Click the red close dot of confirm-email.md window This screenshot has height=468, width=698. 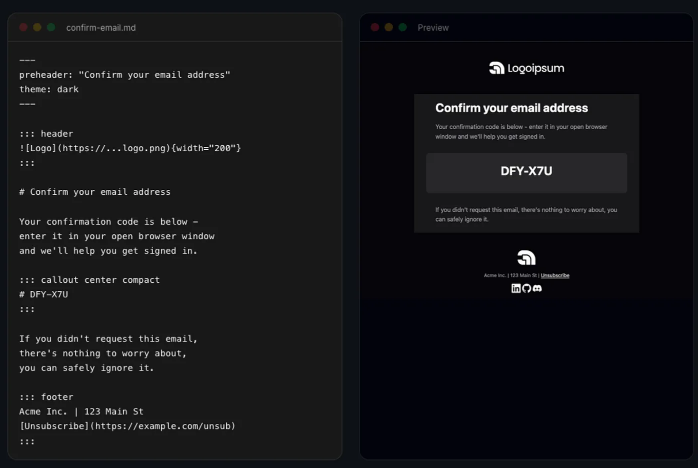point(23,27)
